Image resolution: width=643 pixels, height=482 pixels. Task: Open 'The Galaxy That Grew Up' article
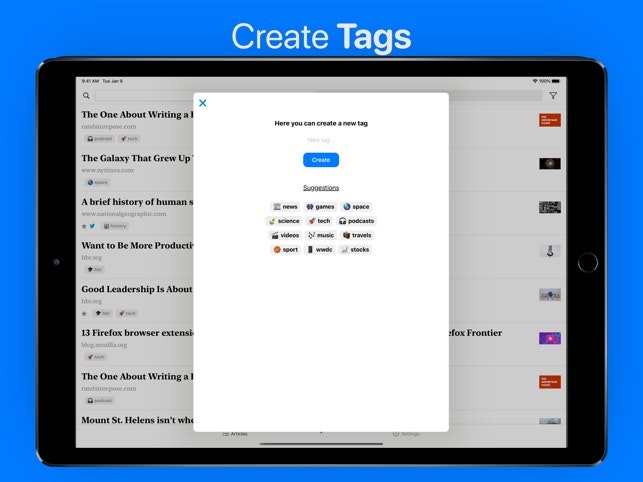point(137,158)
